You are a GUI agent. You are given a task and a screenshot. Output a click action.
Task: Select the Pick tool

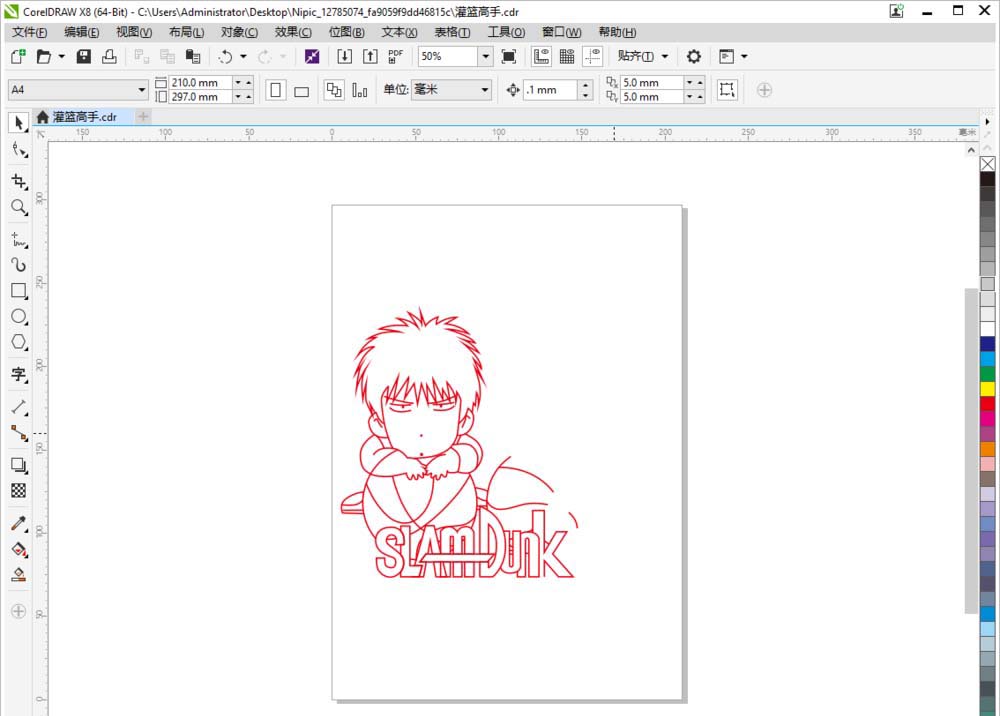(18, 123)
